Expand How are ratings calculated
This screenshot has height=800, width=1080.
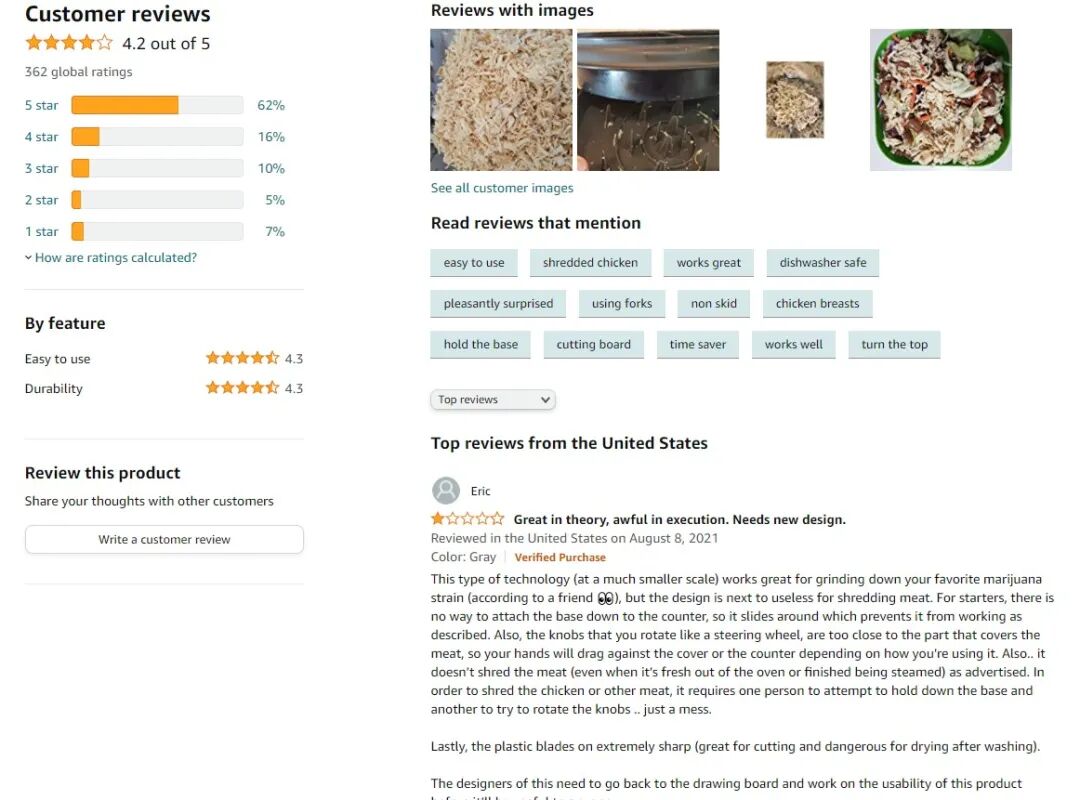[x=111, y=258]
